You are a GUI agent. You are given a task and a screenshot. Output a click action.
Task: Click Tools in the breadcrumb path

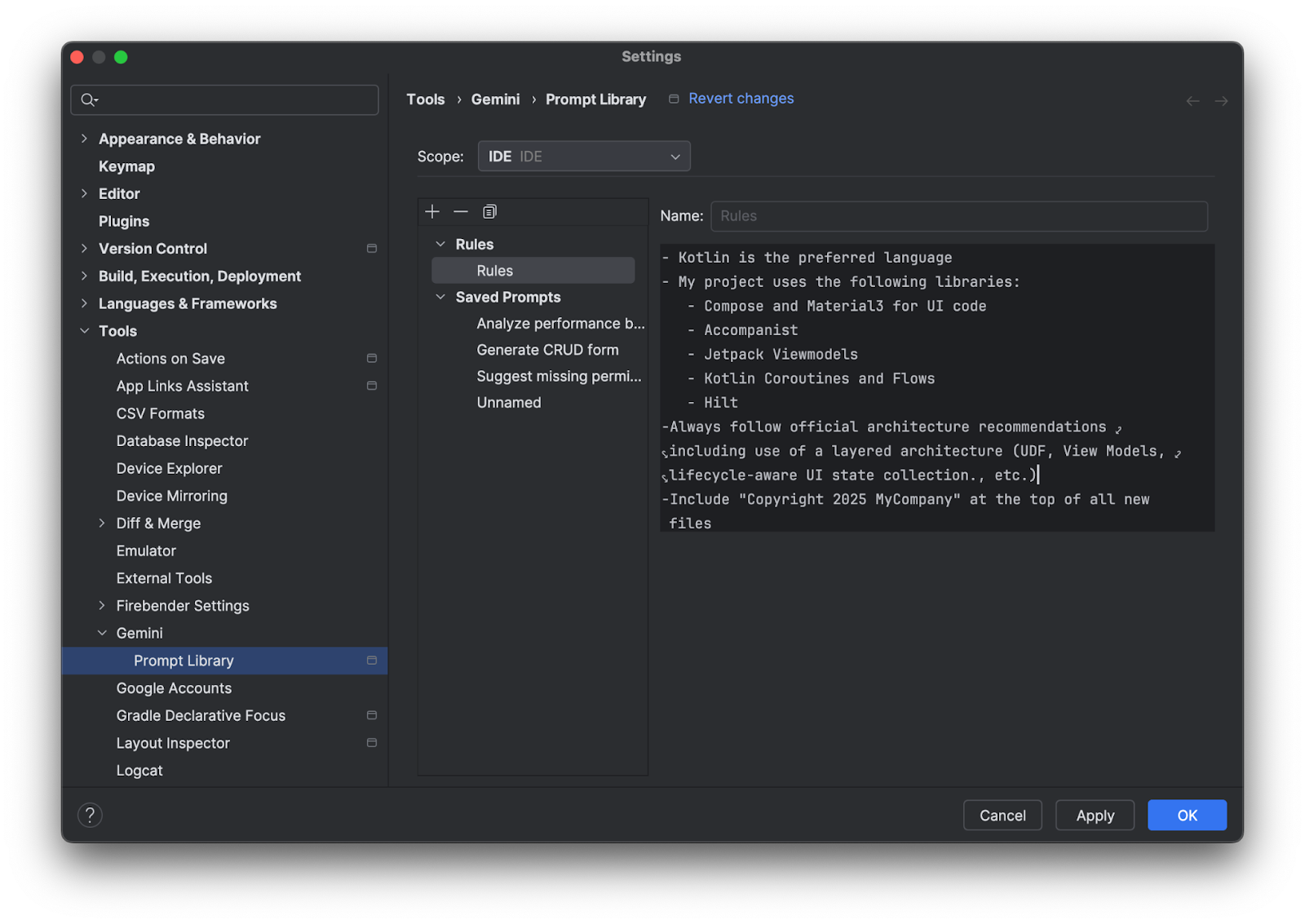click(425, 99)
